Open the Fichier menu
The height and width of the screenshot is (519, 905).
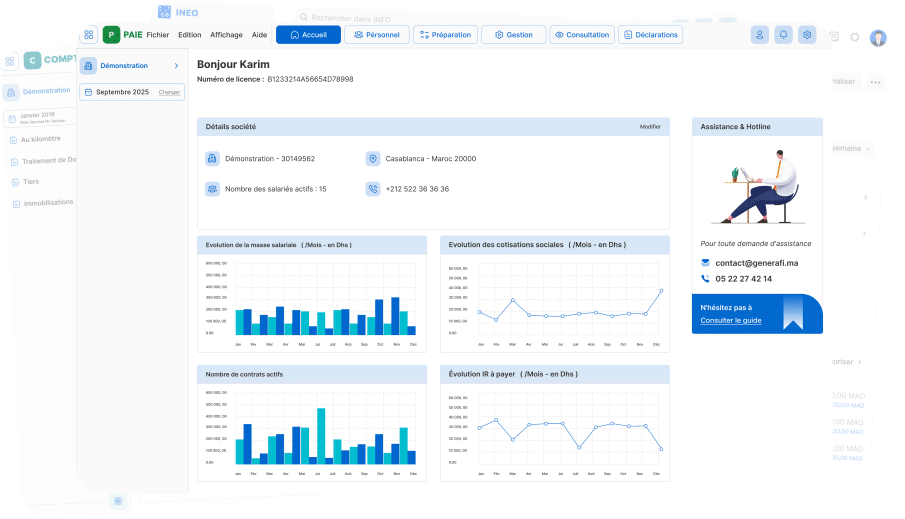click(158, 35)
